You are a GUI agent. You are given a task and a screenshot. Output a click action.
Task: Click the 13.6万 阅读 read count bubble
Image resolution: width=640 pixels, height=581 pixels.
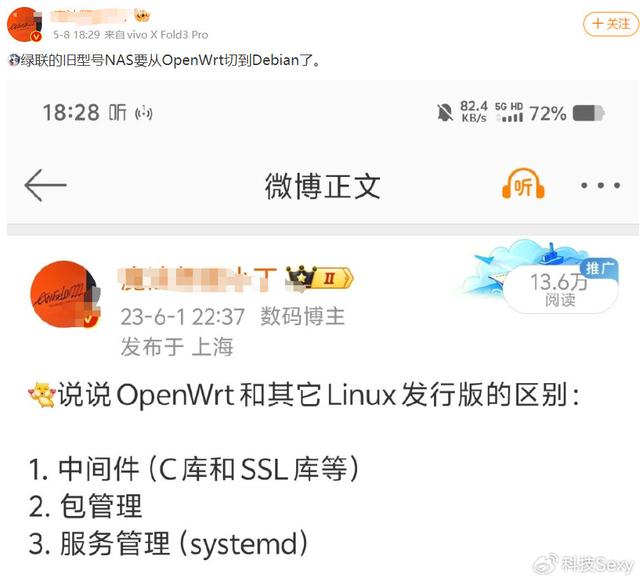click(560, 290)
